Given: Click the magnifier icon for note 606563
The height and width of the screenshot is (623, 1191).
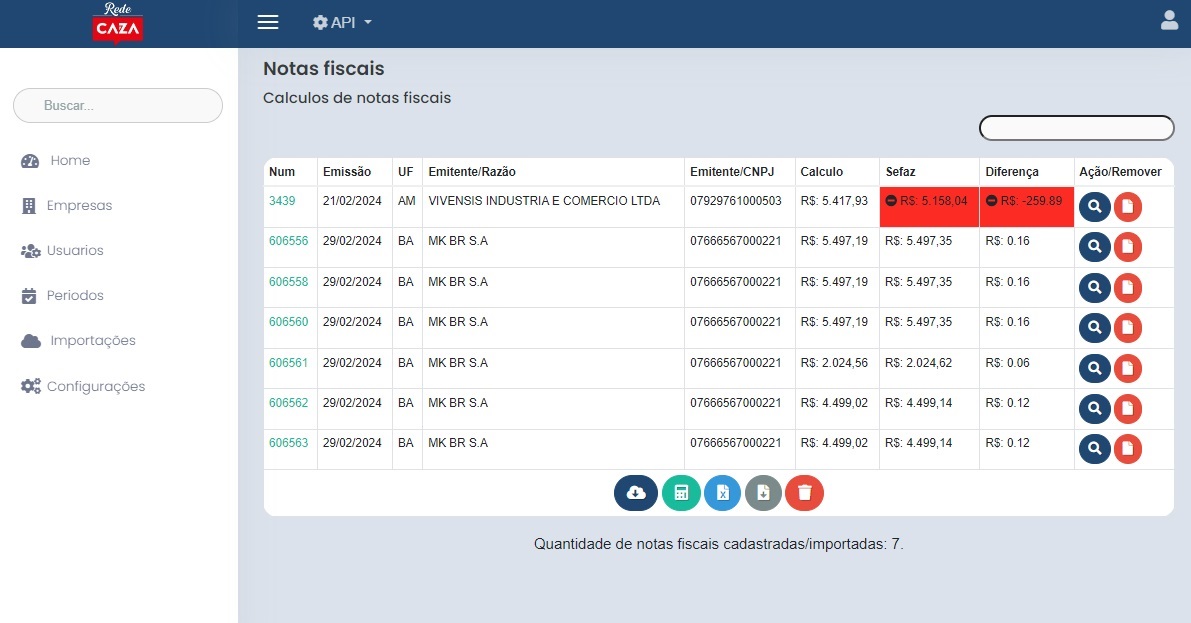Looking at the screenshot, I should tap(1095, 449).
